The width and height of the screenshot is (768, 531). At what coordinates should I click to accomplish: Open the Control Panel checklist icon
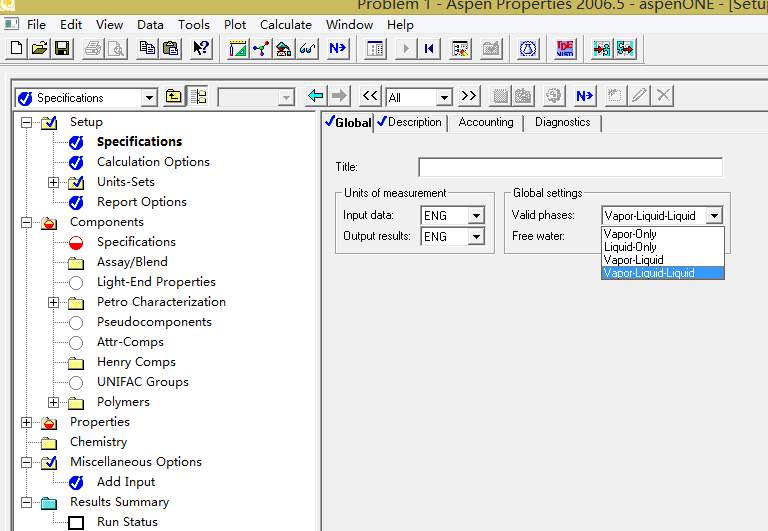tap(460, 48)
